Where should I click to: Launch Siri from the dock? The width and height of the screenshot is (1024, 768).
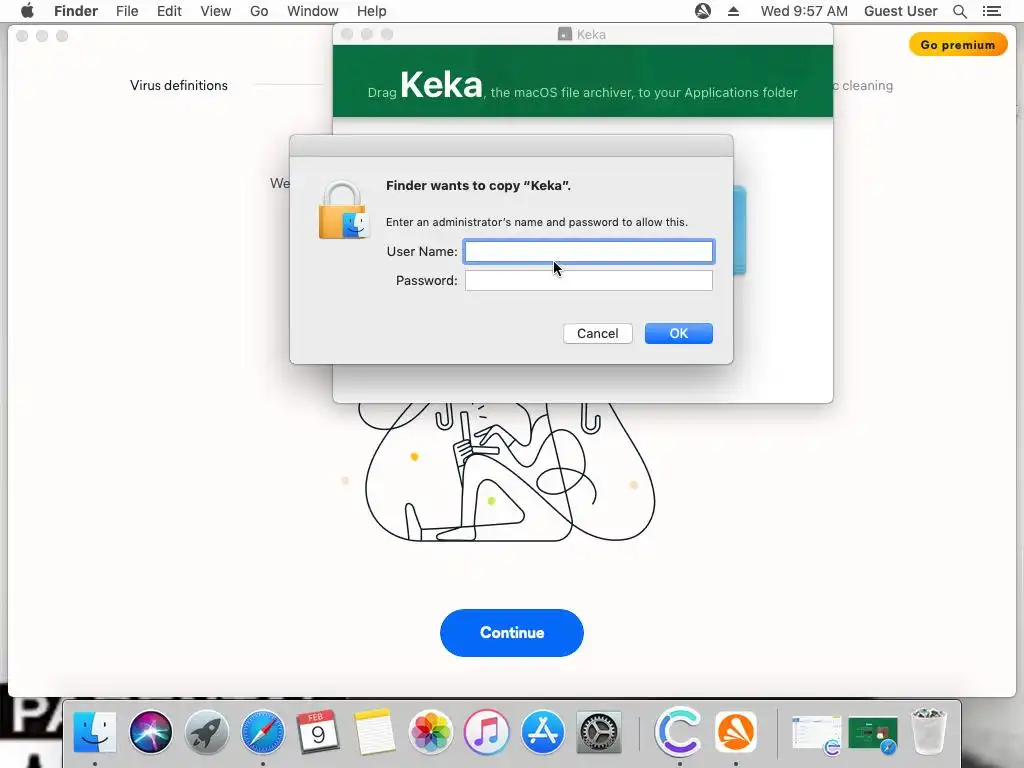click(151, 732)
